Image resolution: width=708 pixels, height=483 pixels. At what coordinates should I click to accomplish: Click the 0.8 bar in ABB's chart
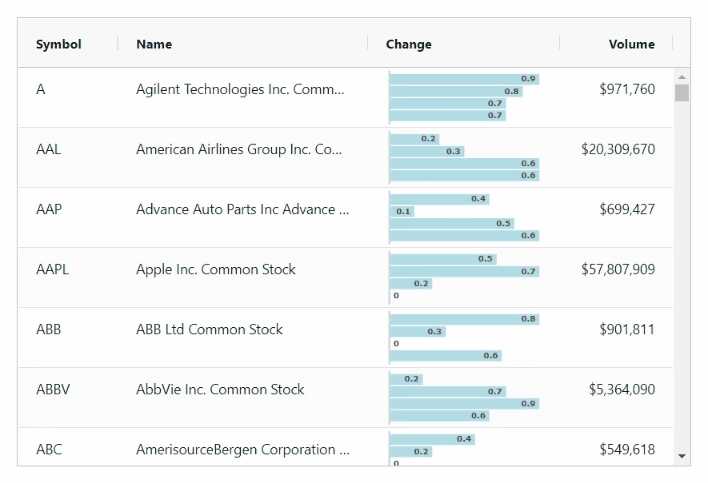pos(464,319)
